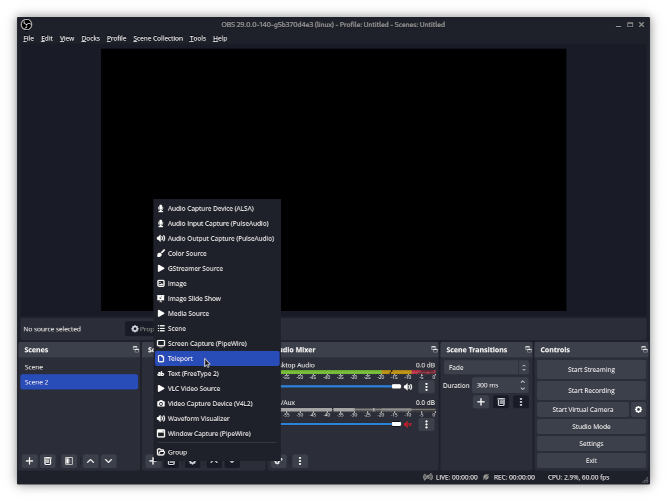Click the OBS logo in the title bar
667x501 pixels.
coord(26,25)
